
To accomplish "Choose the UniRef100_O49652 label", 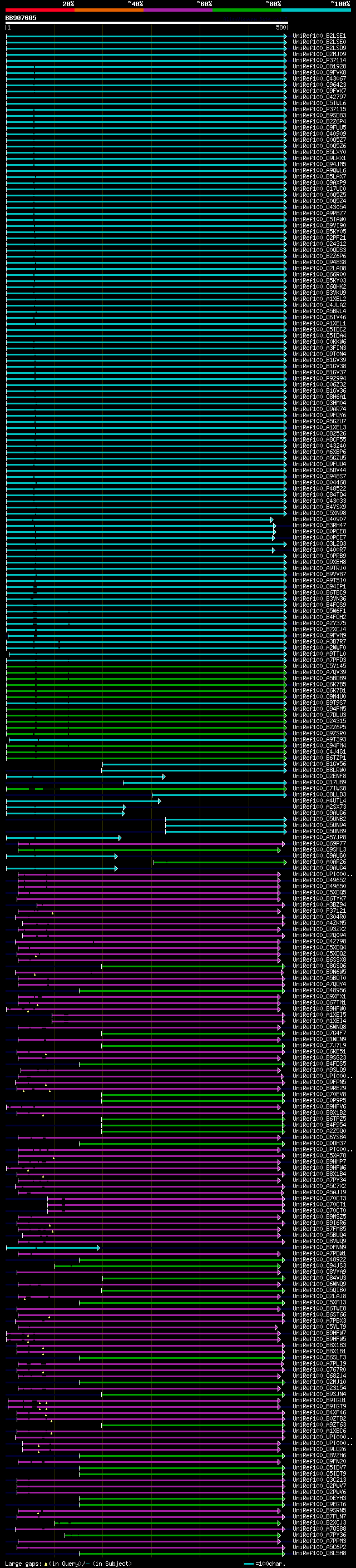I will 319,880.
